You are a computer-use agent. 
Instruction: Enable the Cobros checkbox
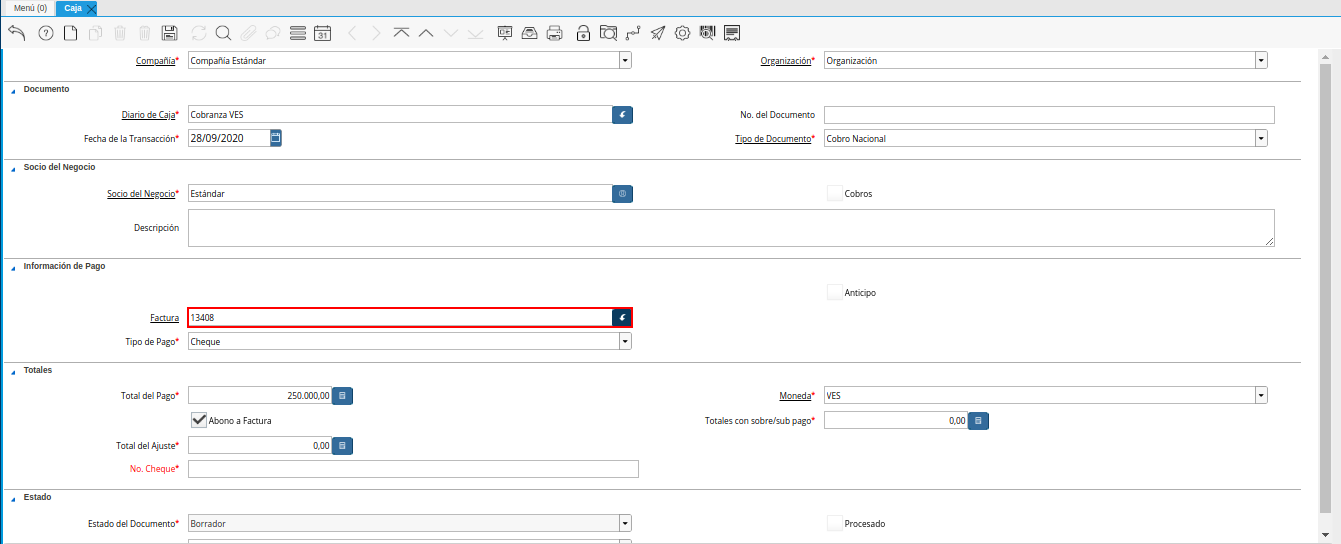click(835, 193)
